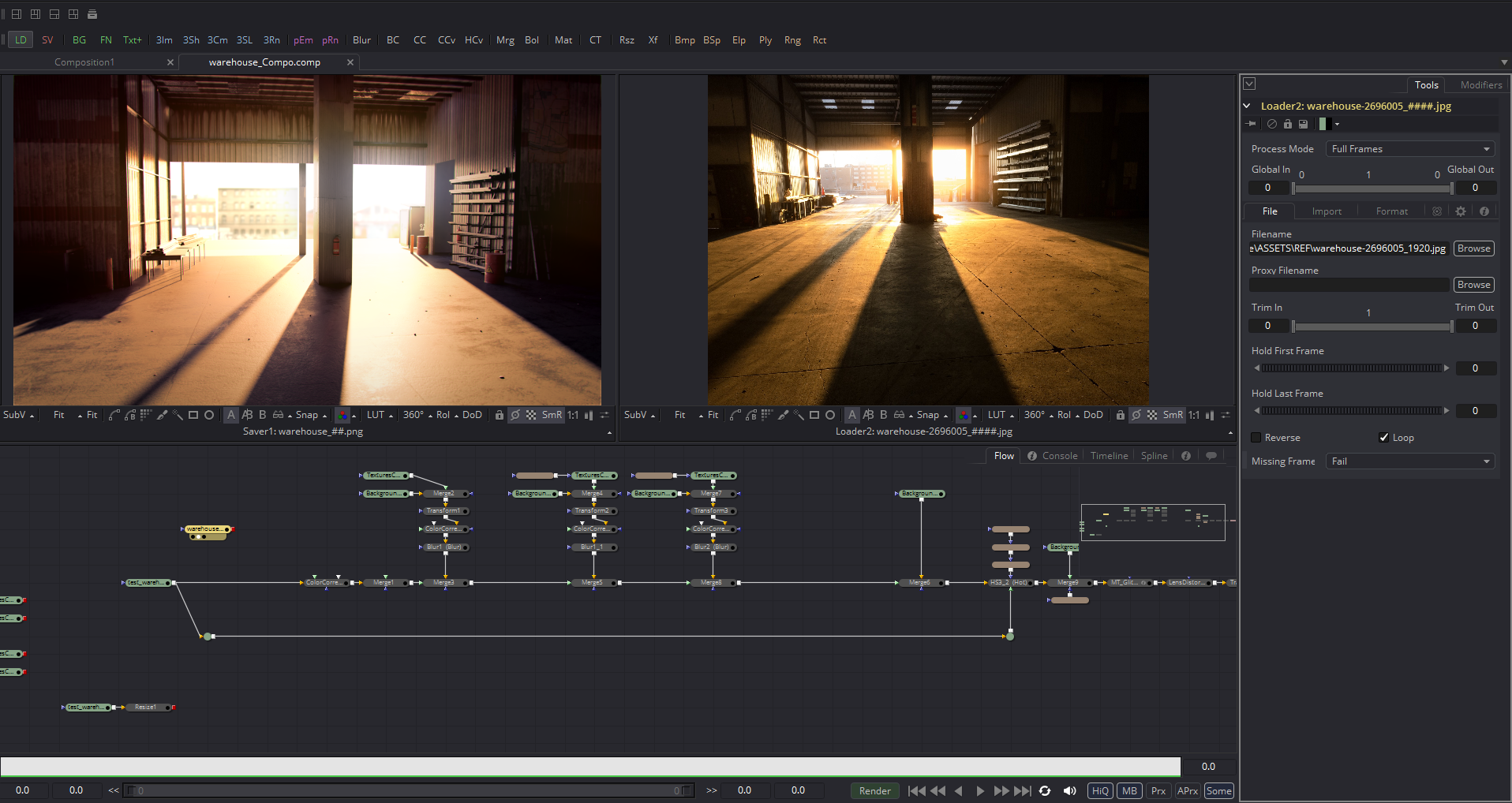
Task: Click the Blur tool button in toolbar
Action: coord(361,40)
